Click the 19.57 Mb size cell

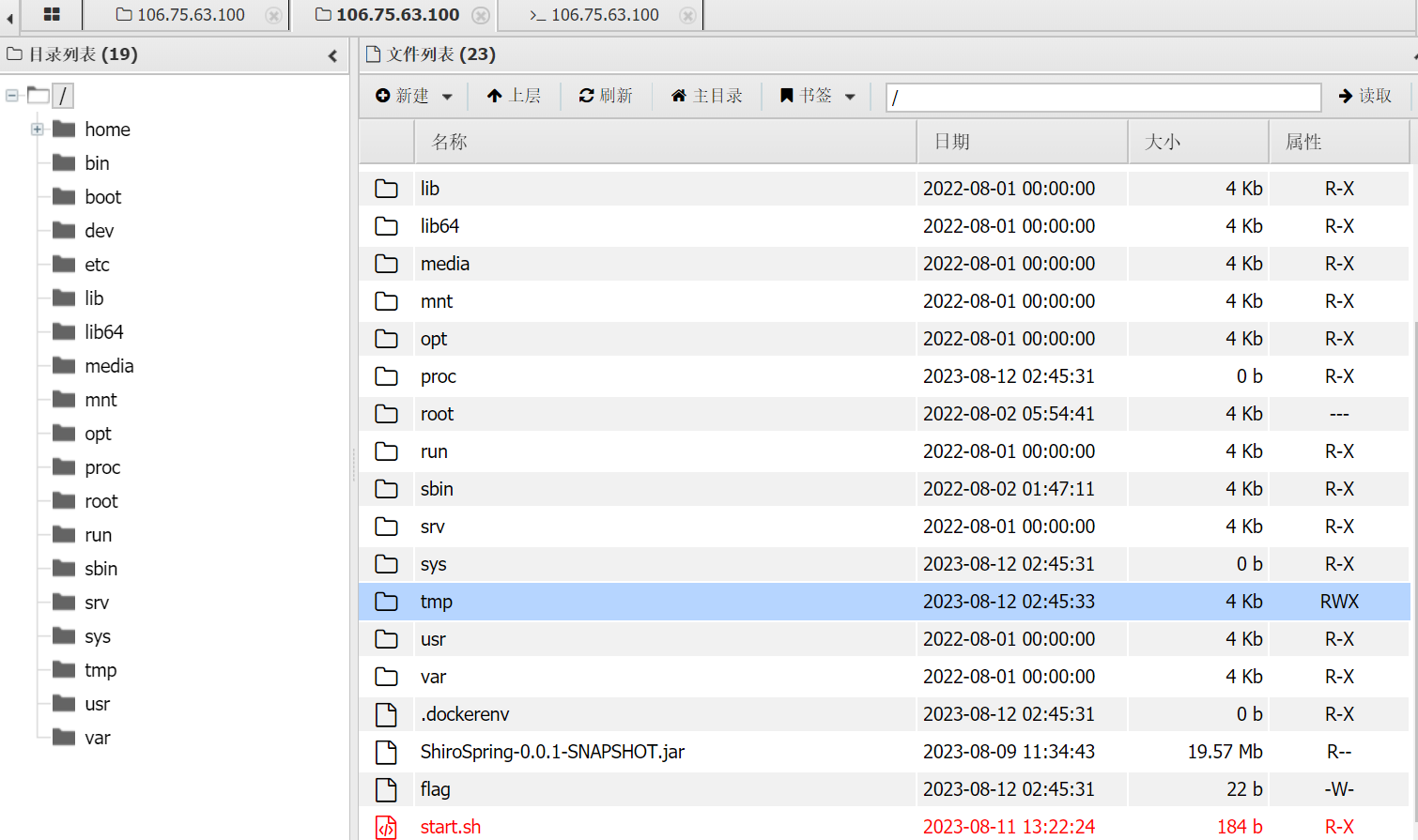point(1225,752)
